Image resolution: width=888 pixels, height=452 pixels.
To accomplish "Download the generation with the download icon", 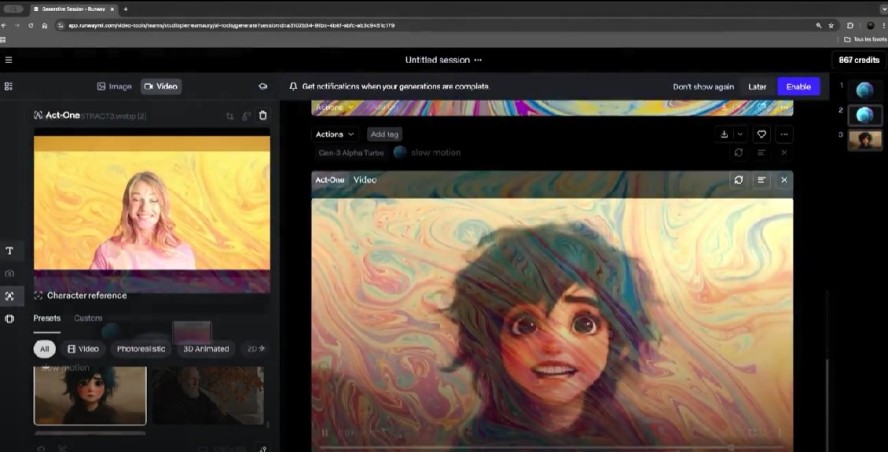I will (724, 134).
